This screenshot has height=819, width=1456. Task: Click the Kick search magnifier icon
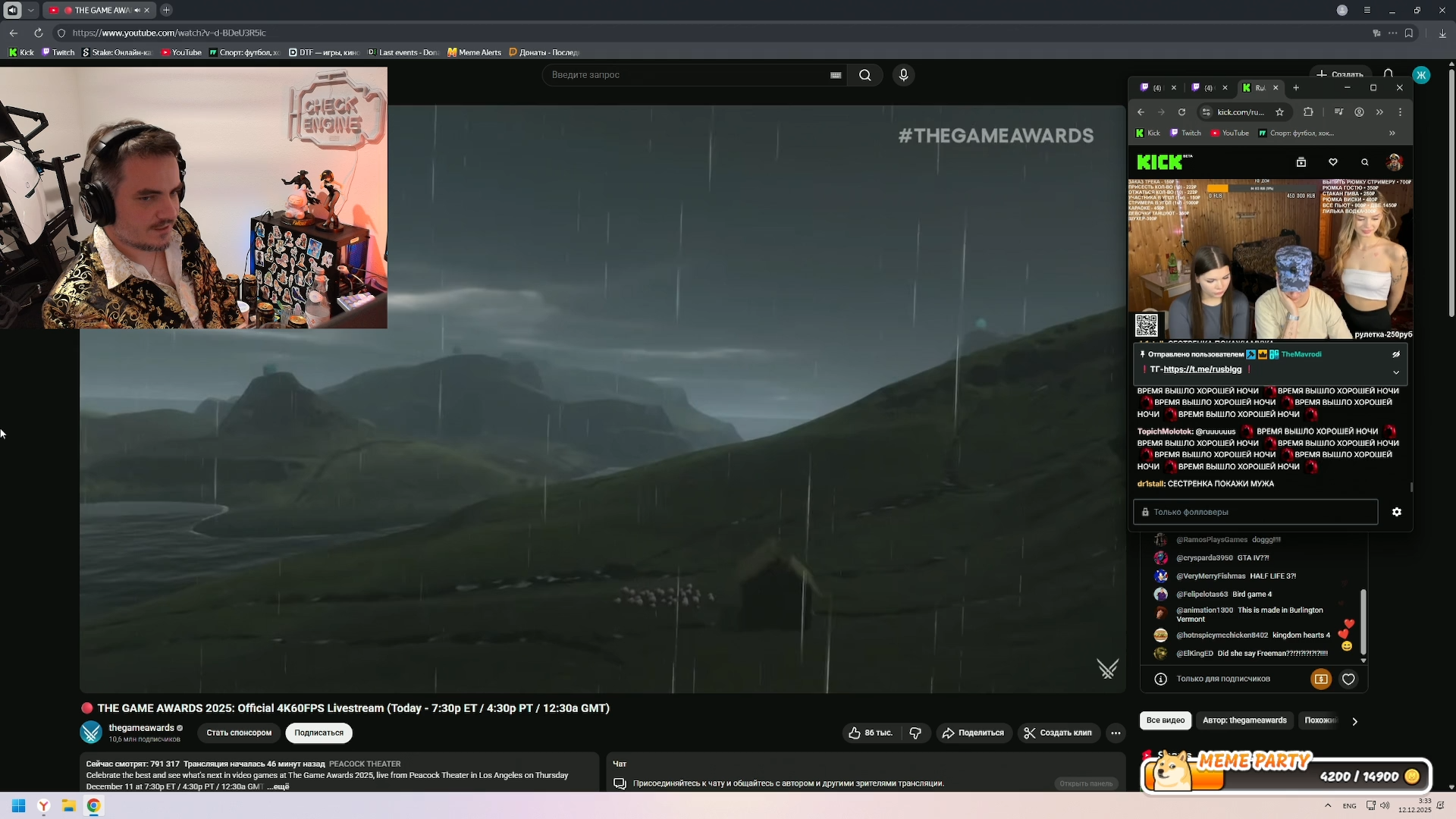(x=1364, y=162)
